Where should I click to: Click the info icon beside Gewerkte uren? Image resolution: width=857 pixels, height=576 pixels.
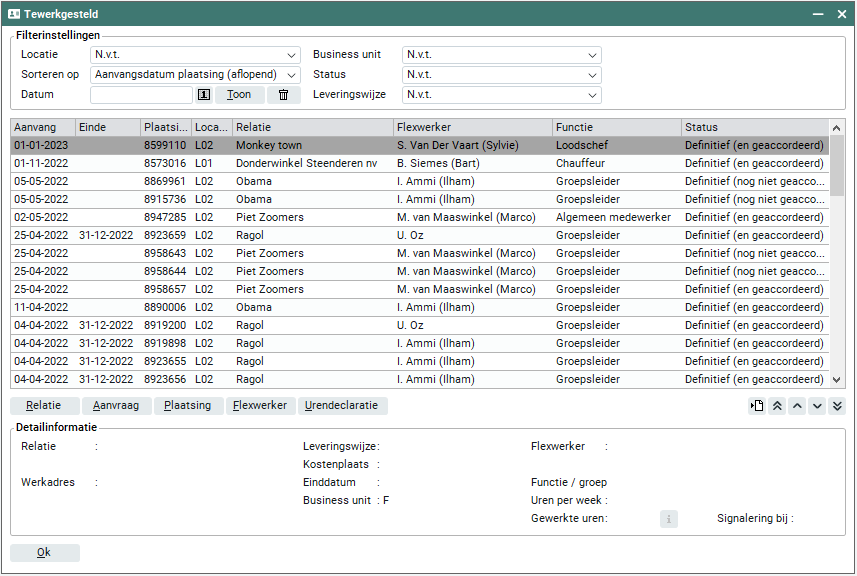click(x=669, y=519)
